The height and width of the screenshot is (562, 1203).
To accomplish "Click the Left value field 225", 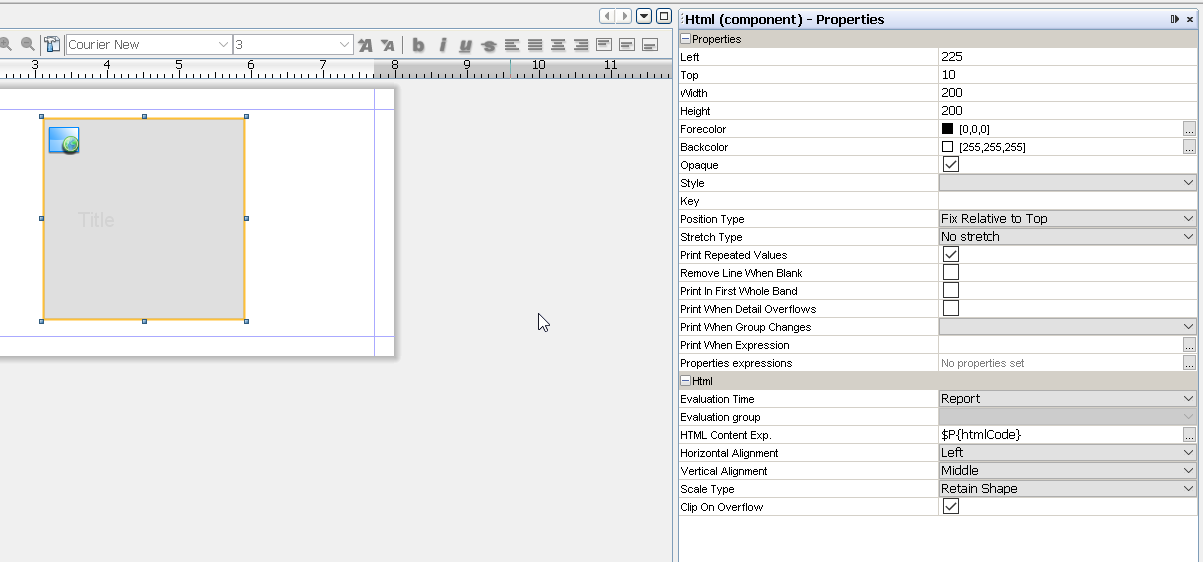I will 1067,57.
